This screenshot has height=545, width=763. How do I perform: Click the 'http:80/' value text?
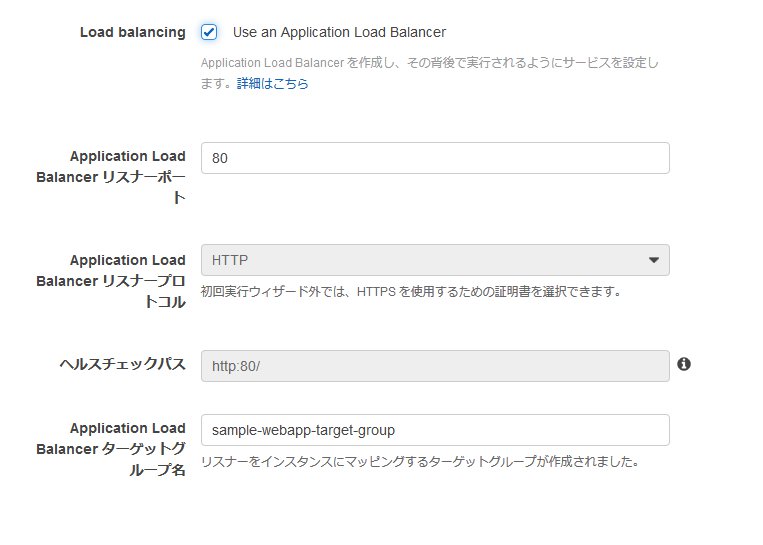236,365
